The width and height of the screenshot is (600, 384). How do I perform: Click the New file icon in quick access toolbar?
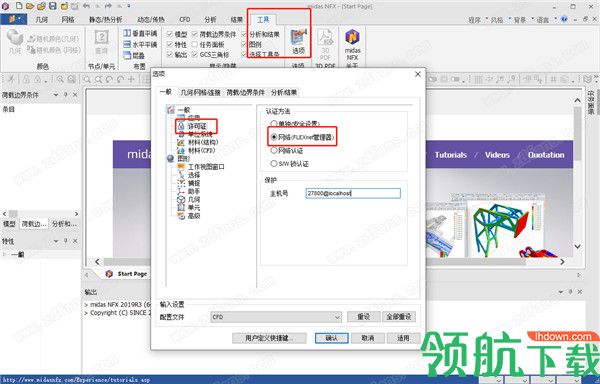pos(18,6)
